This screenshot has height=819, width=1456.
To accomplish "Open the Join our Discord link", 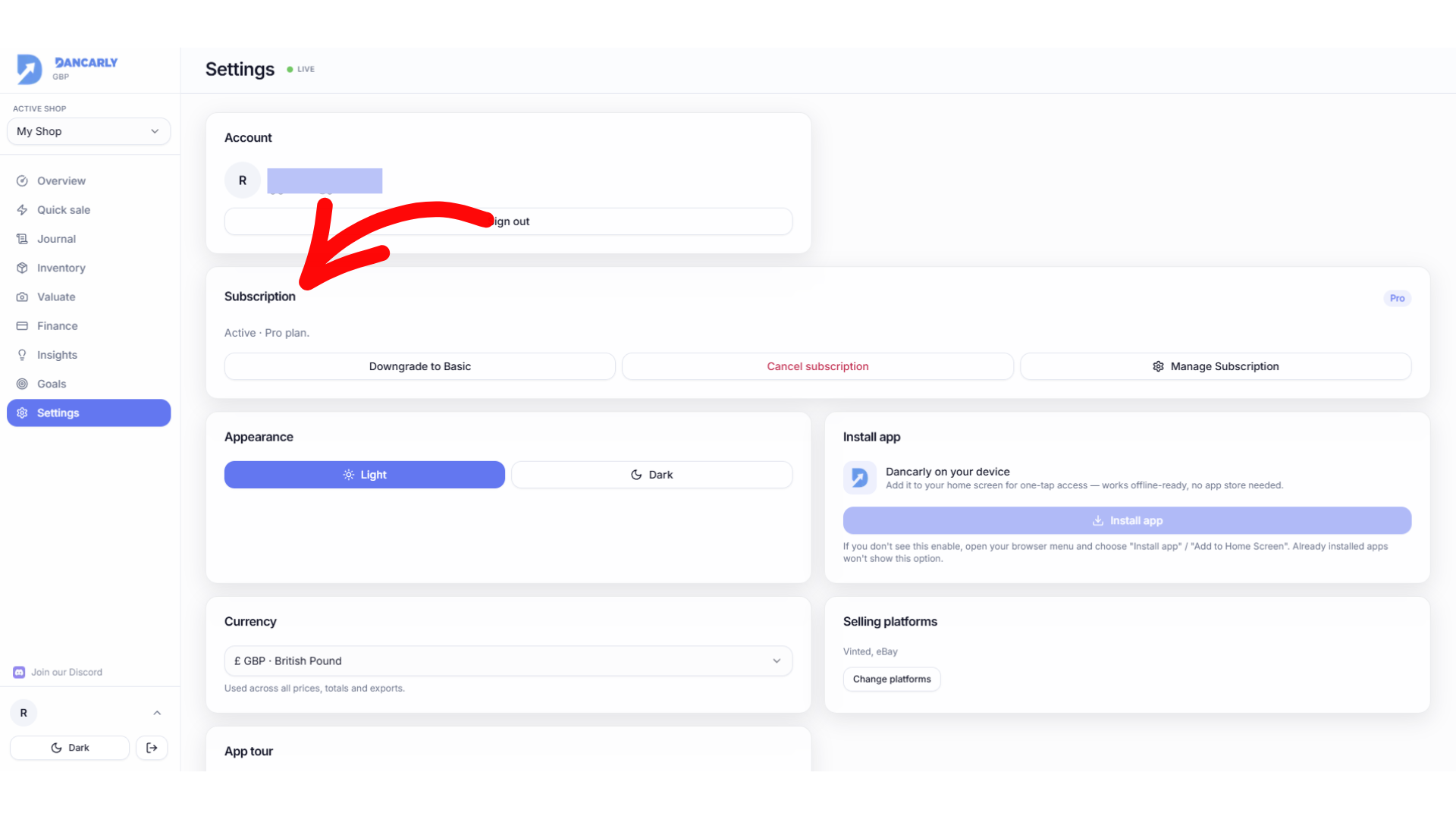I will tap(58, 673).
